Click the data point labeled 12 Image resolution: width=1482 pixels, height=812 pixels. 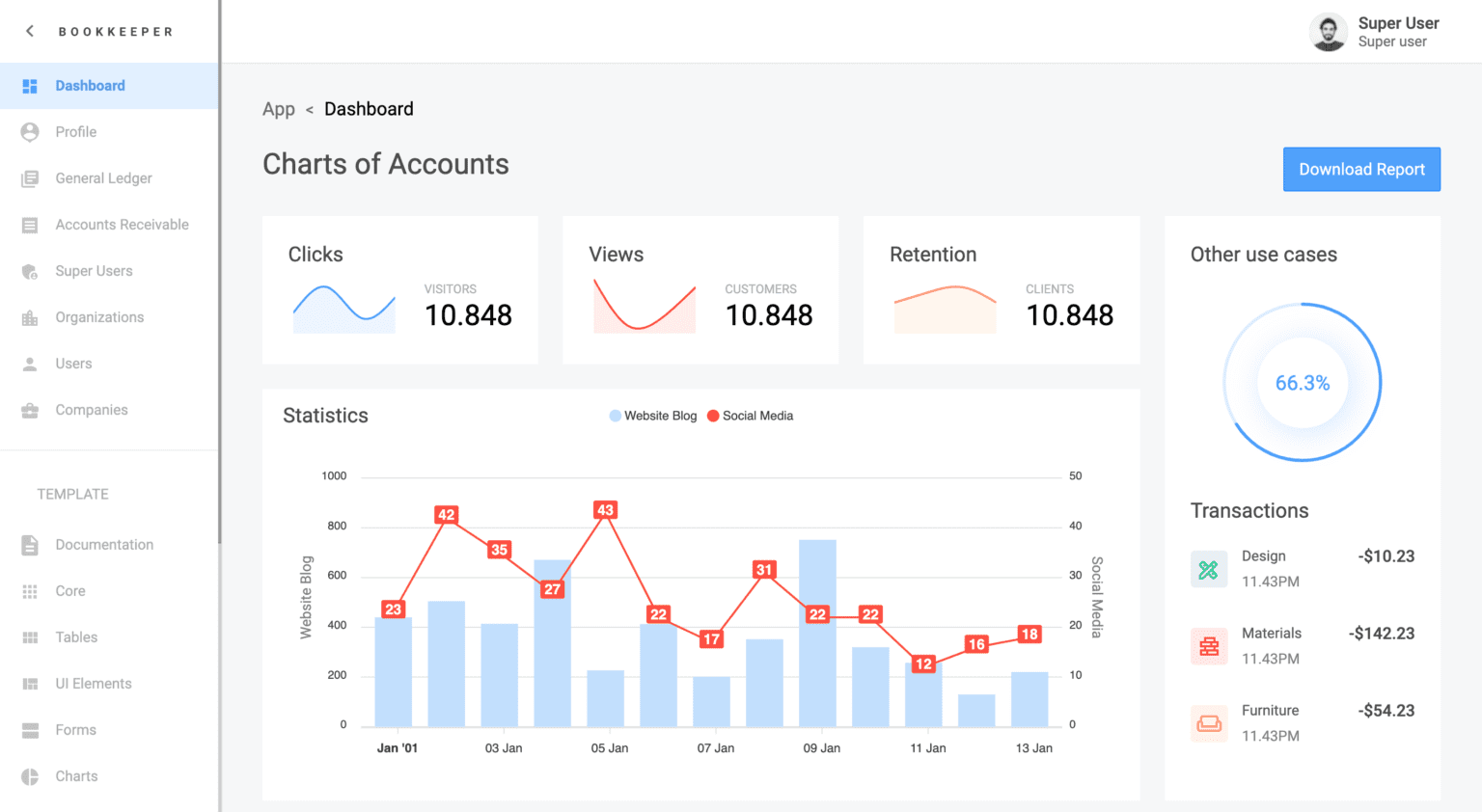(923, 664)
